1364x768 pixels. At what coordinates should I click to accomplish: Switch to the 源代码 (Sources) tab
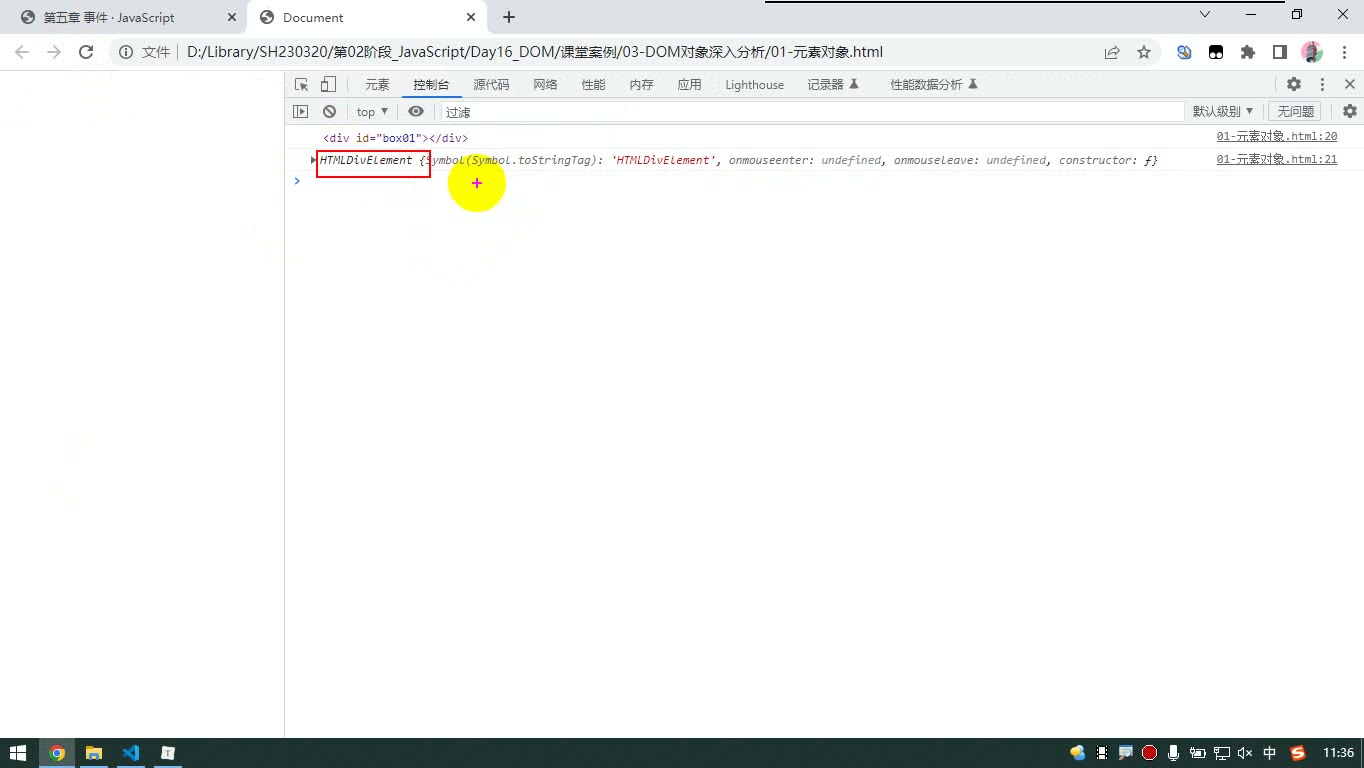491,85
